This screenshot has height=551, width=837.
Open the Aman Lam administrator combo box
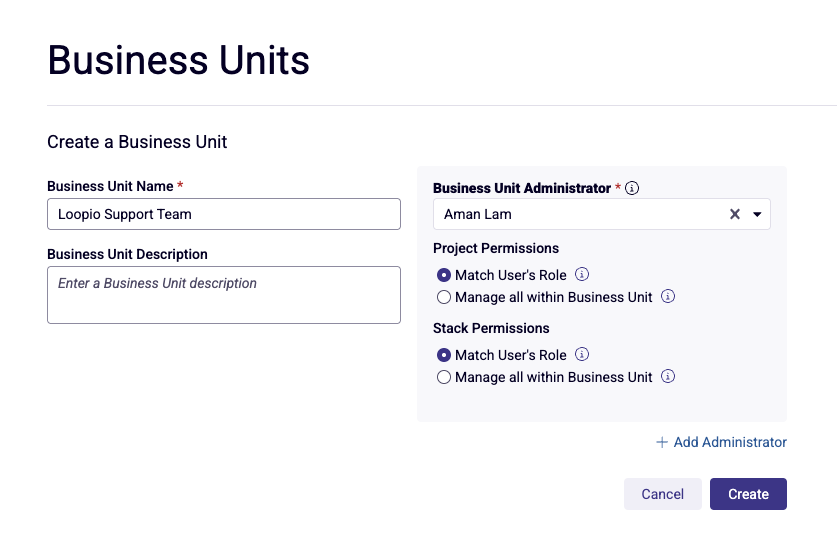coord(602,214)
